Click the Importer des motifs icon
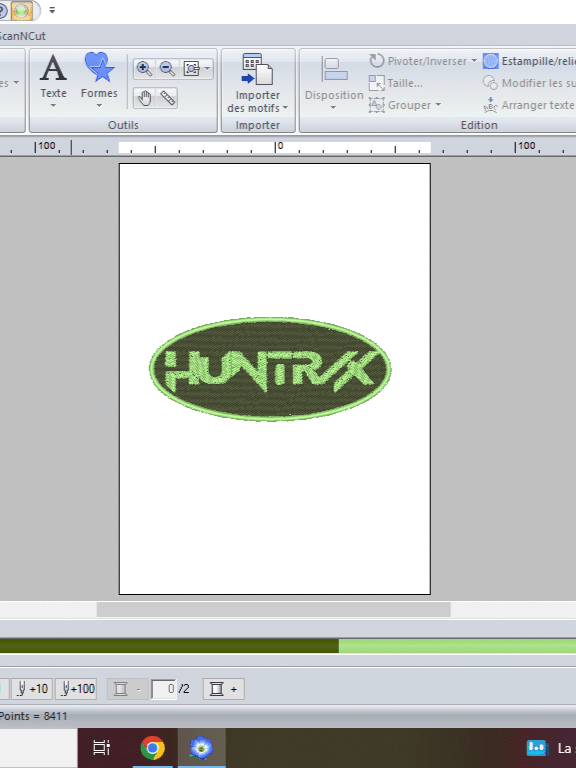The width and height of the screenshot is (576, 768). click(x=258, y=69)
